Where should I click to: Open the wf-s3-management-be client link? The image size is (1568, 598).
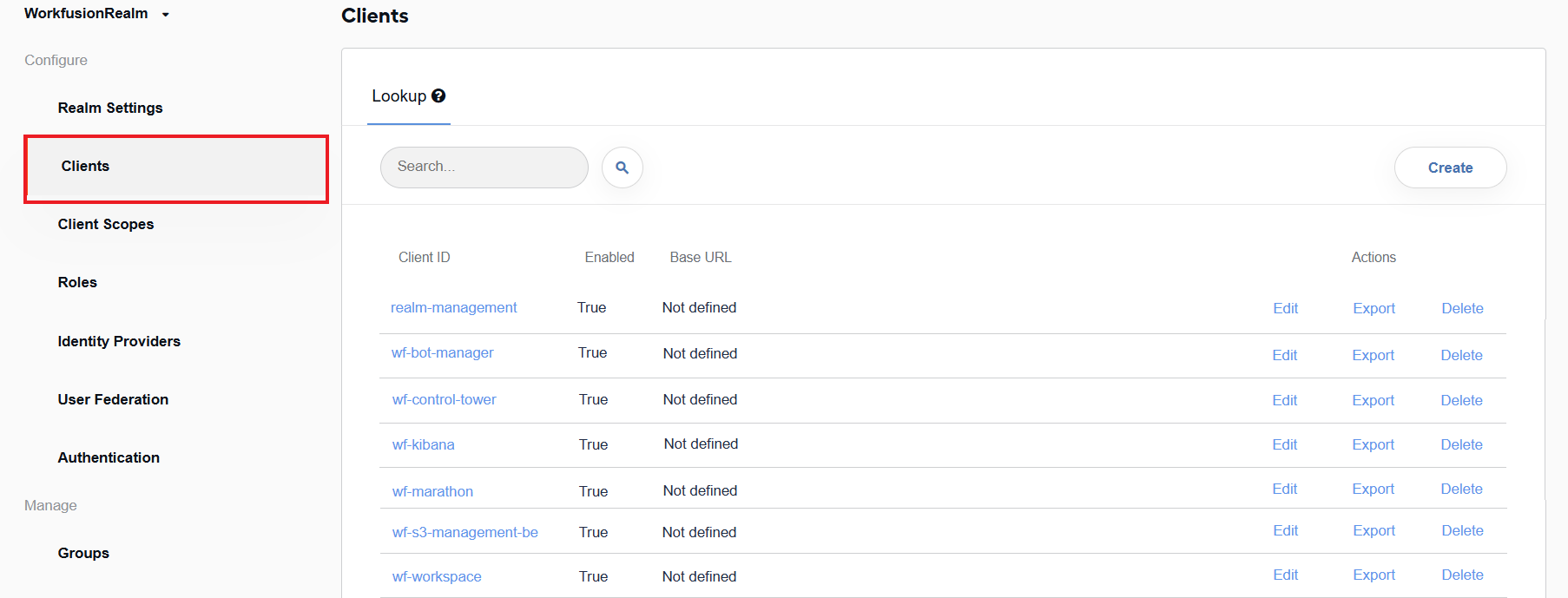pos(464,532)
